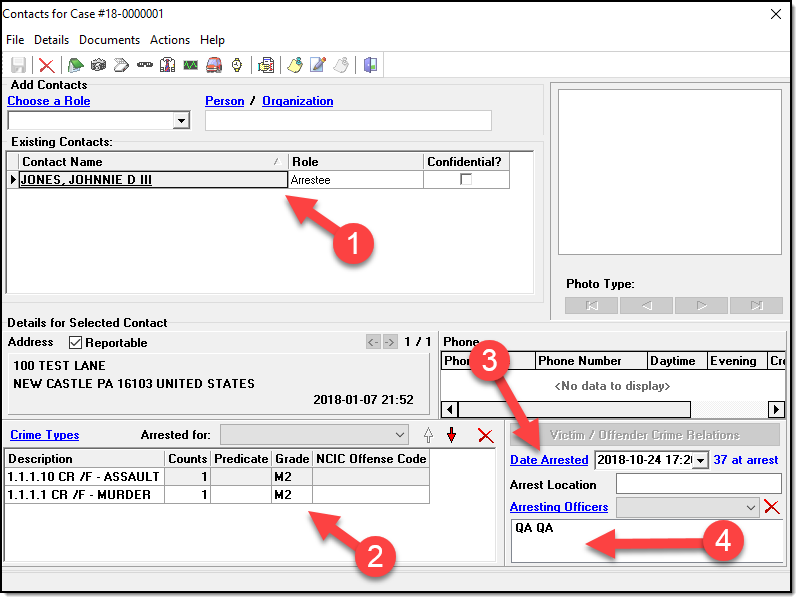Screen dimensions: 800x601
Task: Click the Crime Types link
Action: coord(44,435)
